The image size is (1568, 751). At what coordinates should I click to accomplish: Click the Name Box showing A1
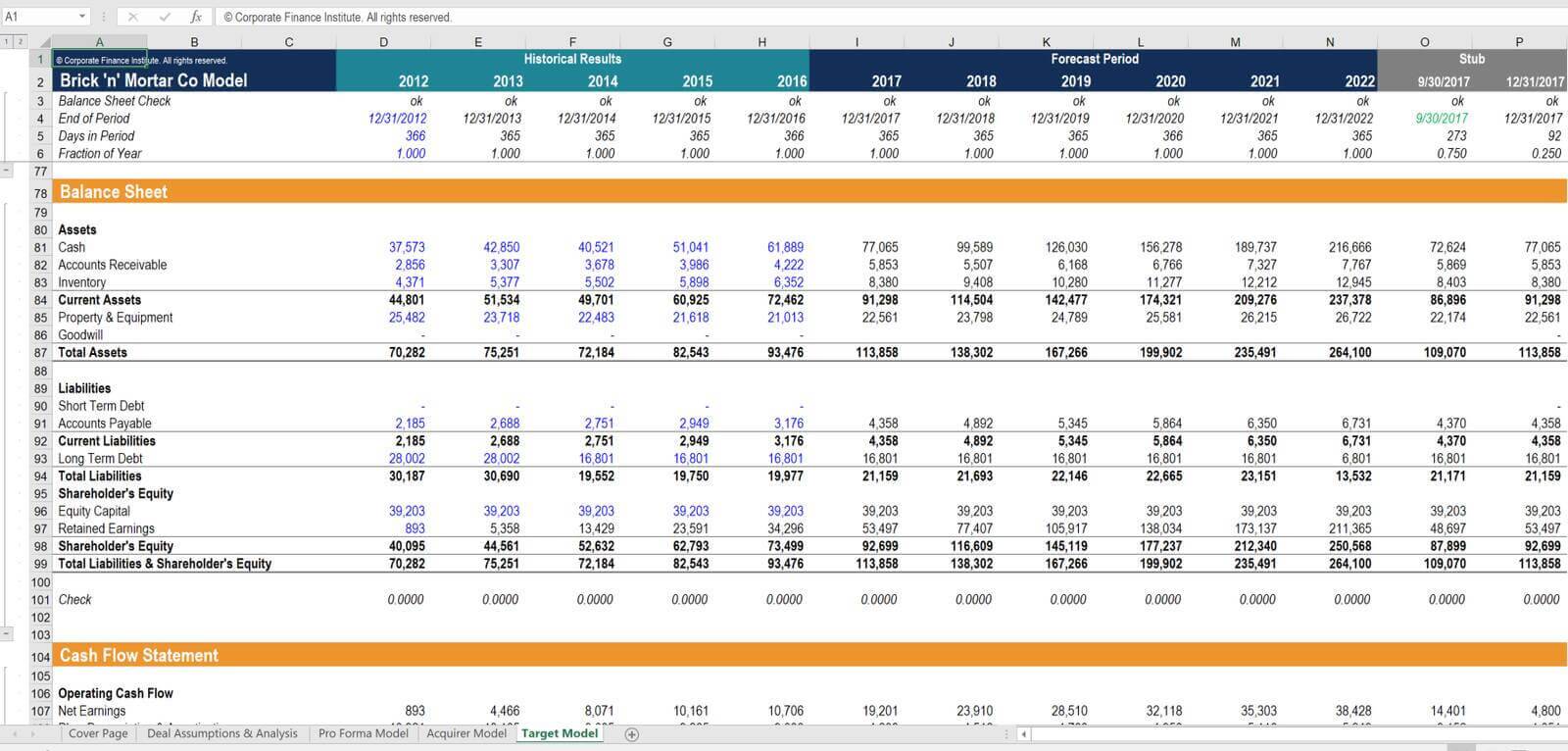(x=39, y=17)
